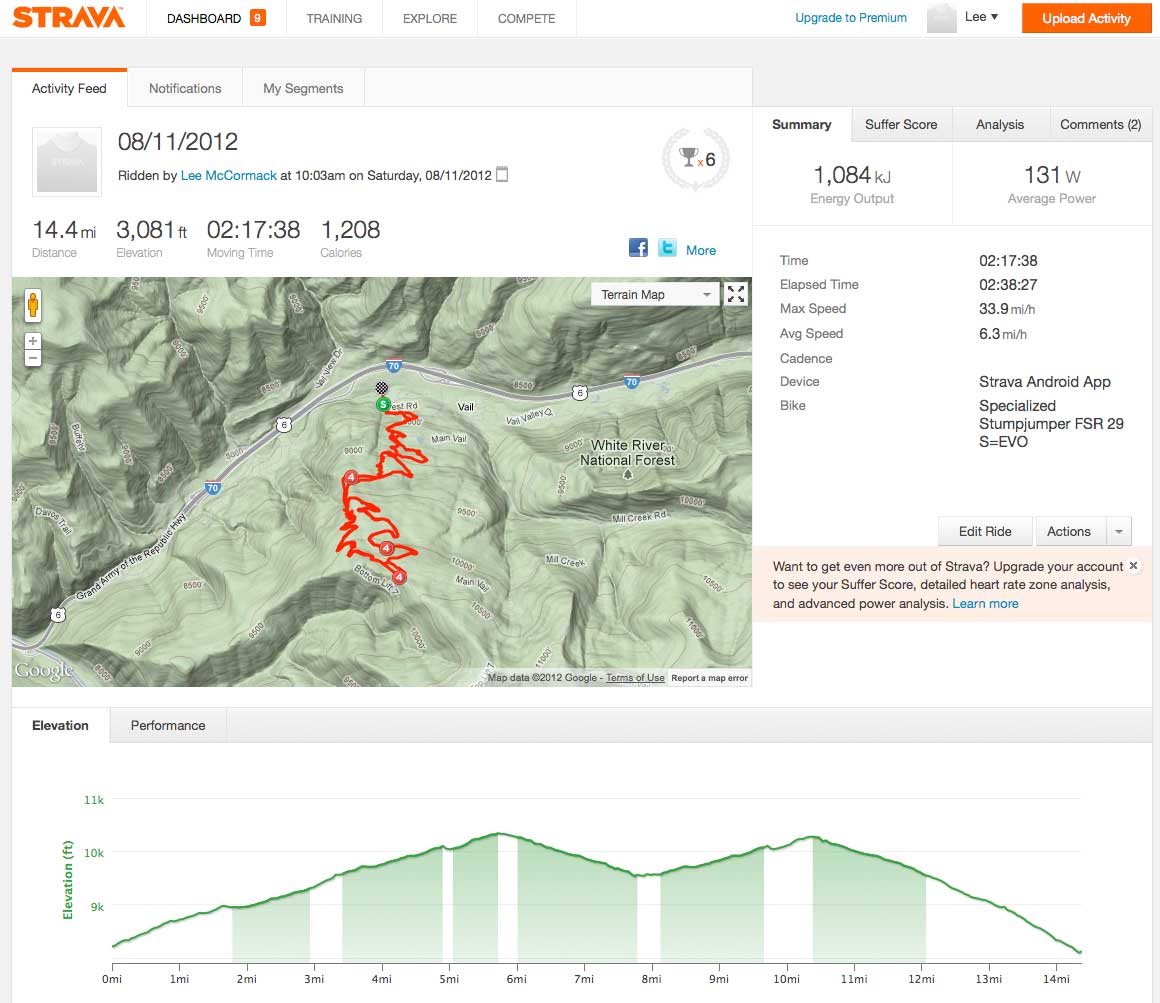This screenshot has width=1160, height=1003.
Task: Open the Actions dropdown arrow
Action: click(x=1119, y=531)
